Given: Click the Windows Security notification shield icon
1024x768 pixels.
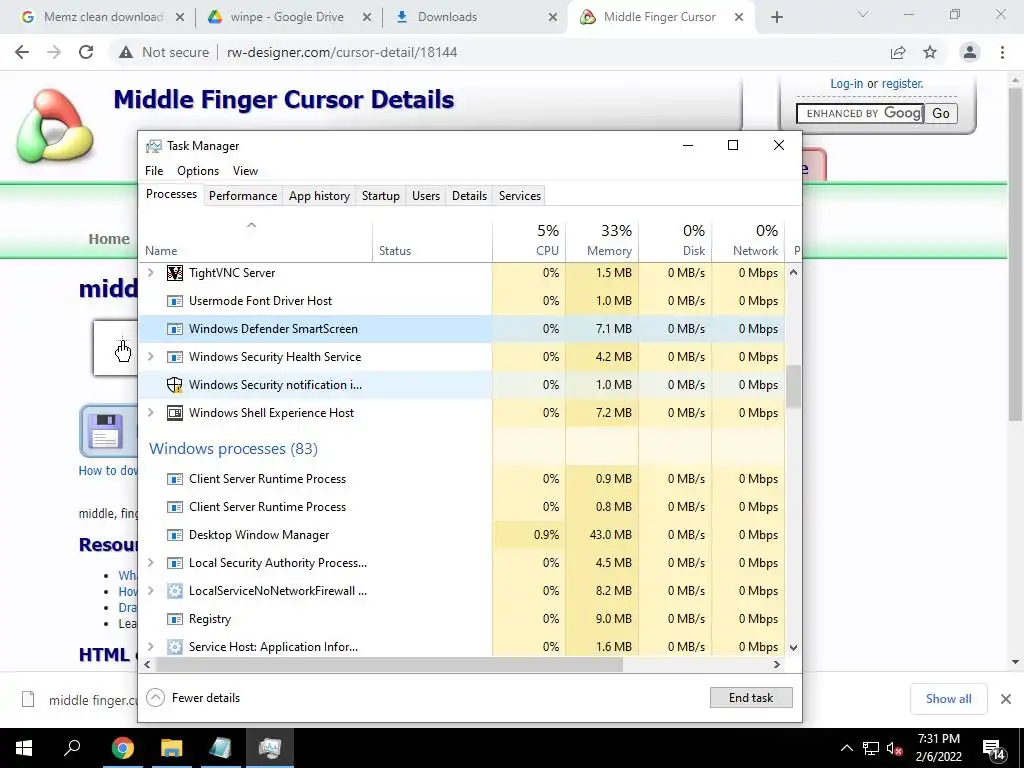Looking at the screenshot, I should pyautogui.click(x=174, y=385).
